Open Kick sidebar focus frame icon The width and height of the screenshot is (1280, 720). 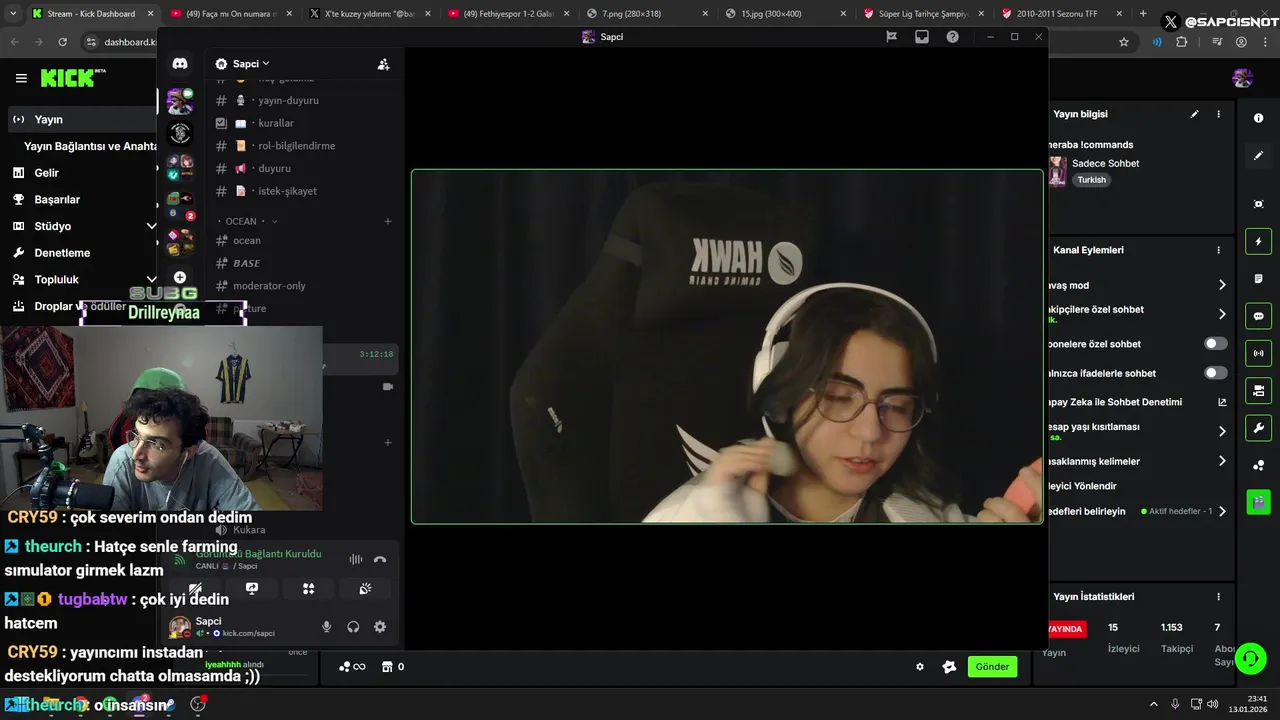[x=1258, y=204]
